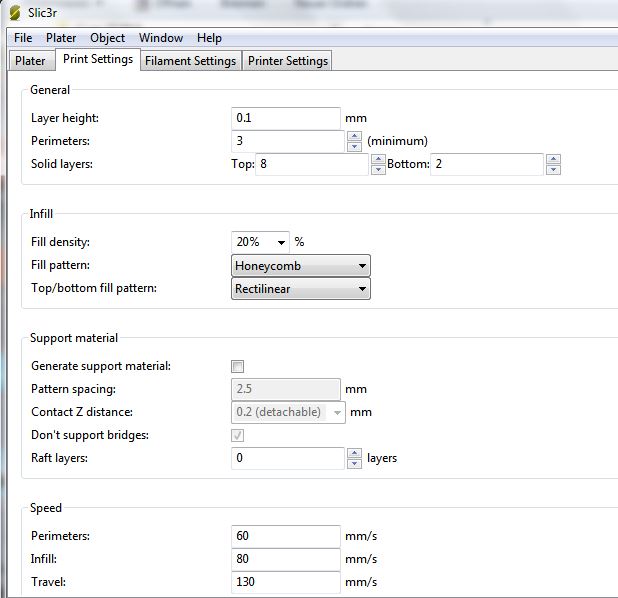Click the Speed section heading
The height and width of the screenshot is (598, 618).
pos(46,508)
